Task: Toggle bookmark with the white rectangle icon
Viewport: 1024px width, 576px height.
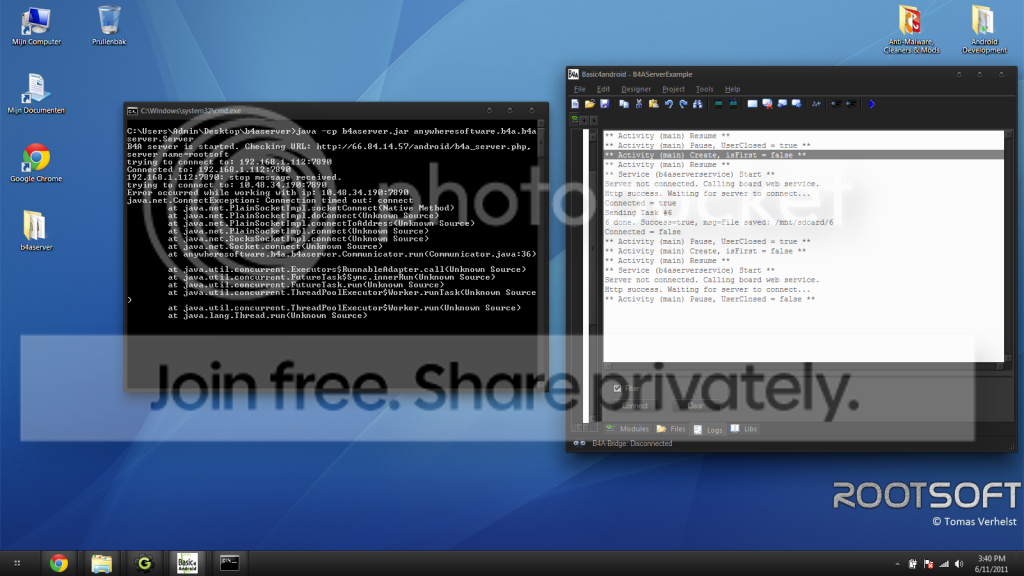Action: coord(752,104)
